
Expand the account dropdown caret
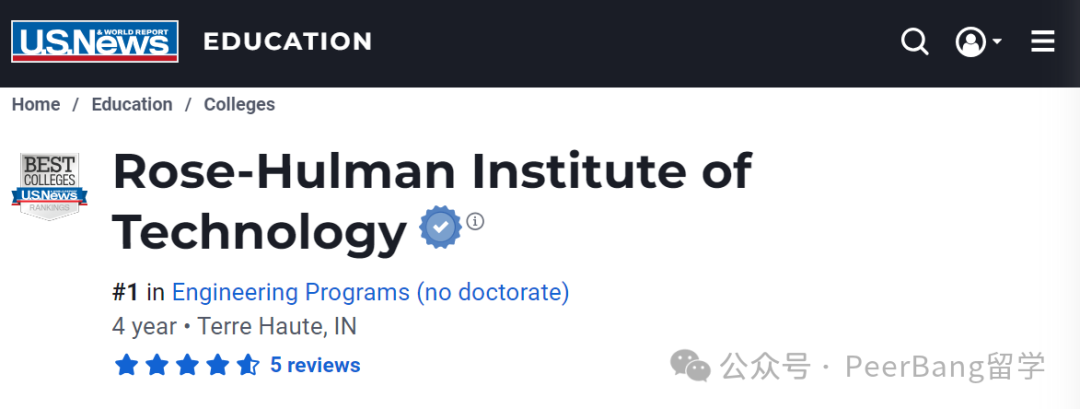[996, 41]
